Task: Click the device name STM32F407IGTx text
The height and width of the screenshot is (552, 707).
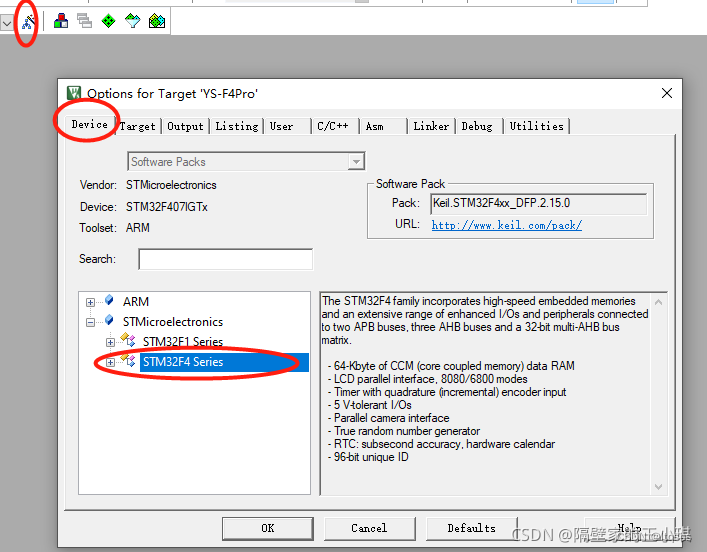Action: (x=166, y=207)
